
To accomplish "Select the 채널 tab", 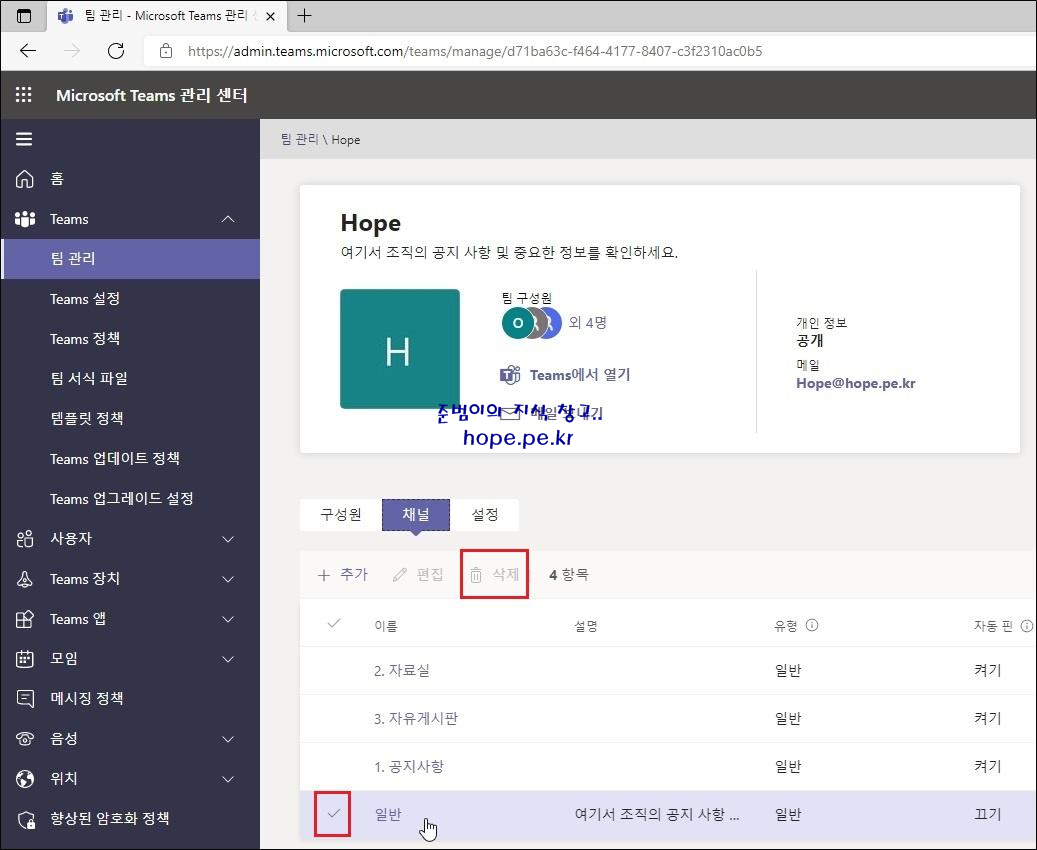I will pyautogui.click(x=416, y=515).
